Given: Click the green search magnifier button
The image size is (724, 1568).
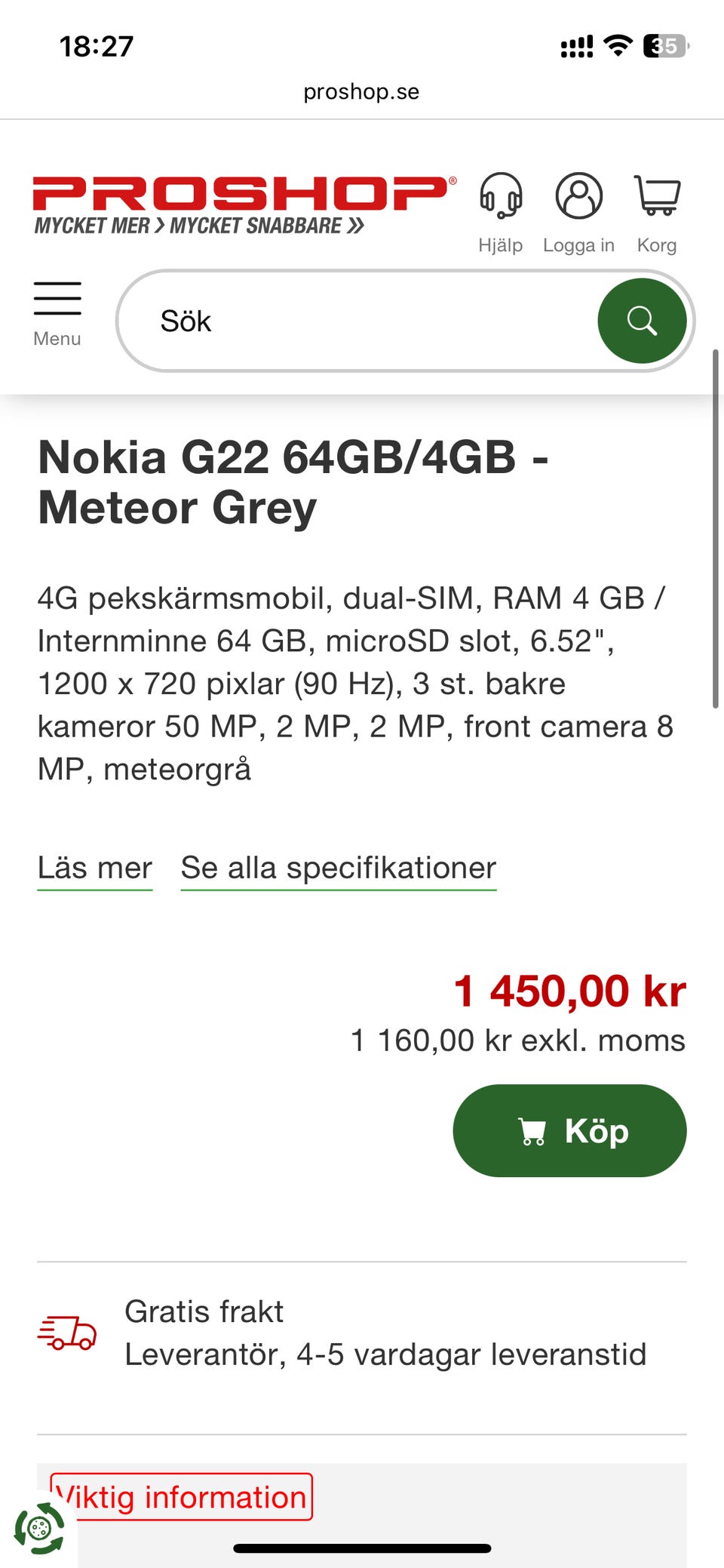Looking at the screenshot, I should pos(642,321).
